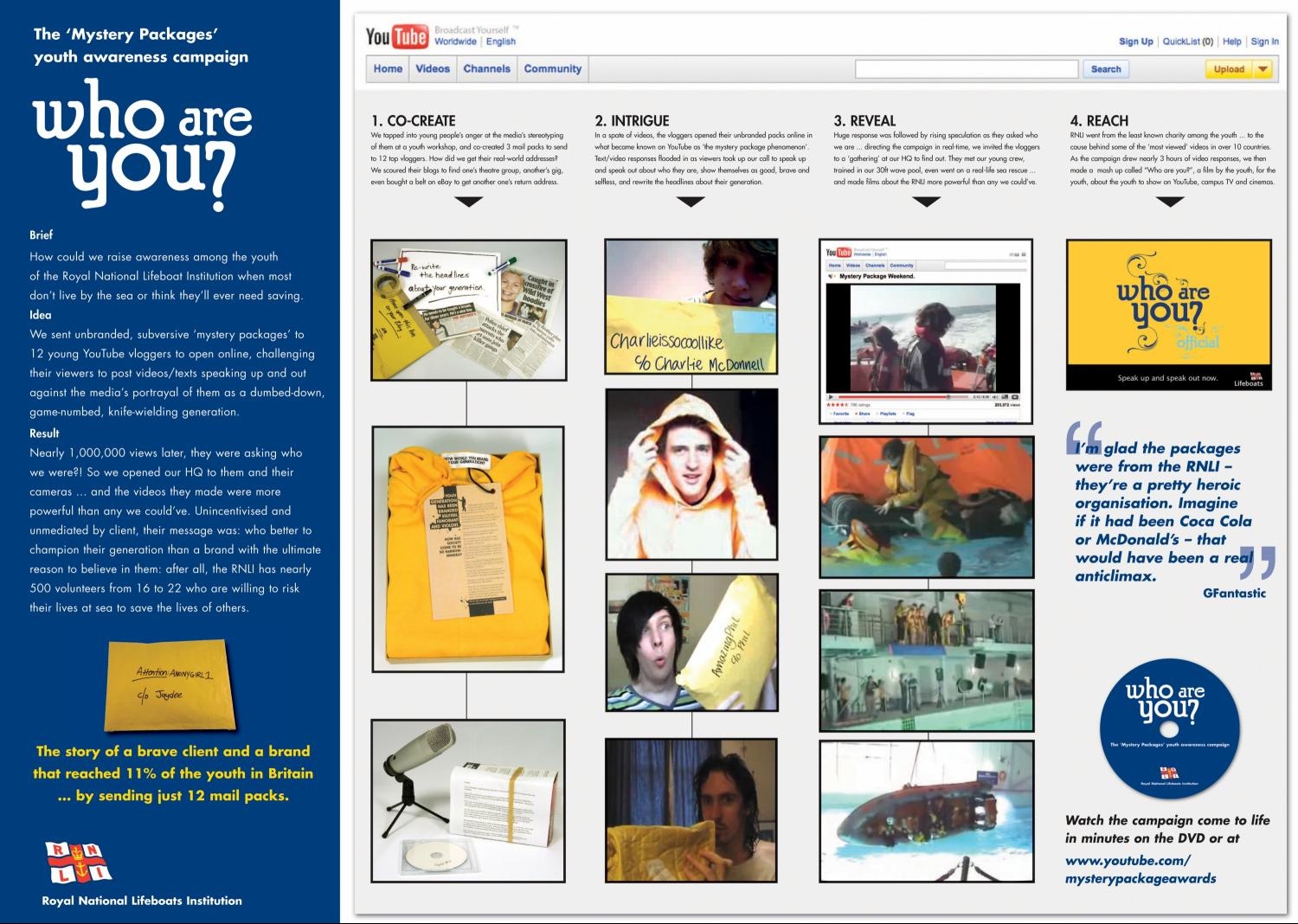
Task: Click the Sign Up link
Action: tap(1135, 42)
